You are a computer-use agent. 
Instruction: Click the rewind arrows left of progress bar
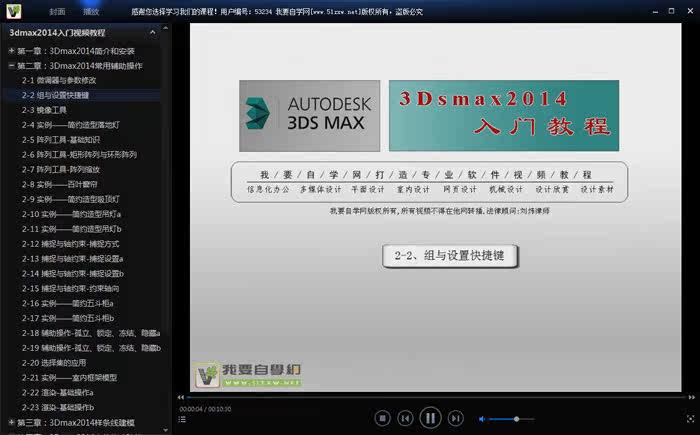[x=180, y=397]
